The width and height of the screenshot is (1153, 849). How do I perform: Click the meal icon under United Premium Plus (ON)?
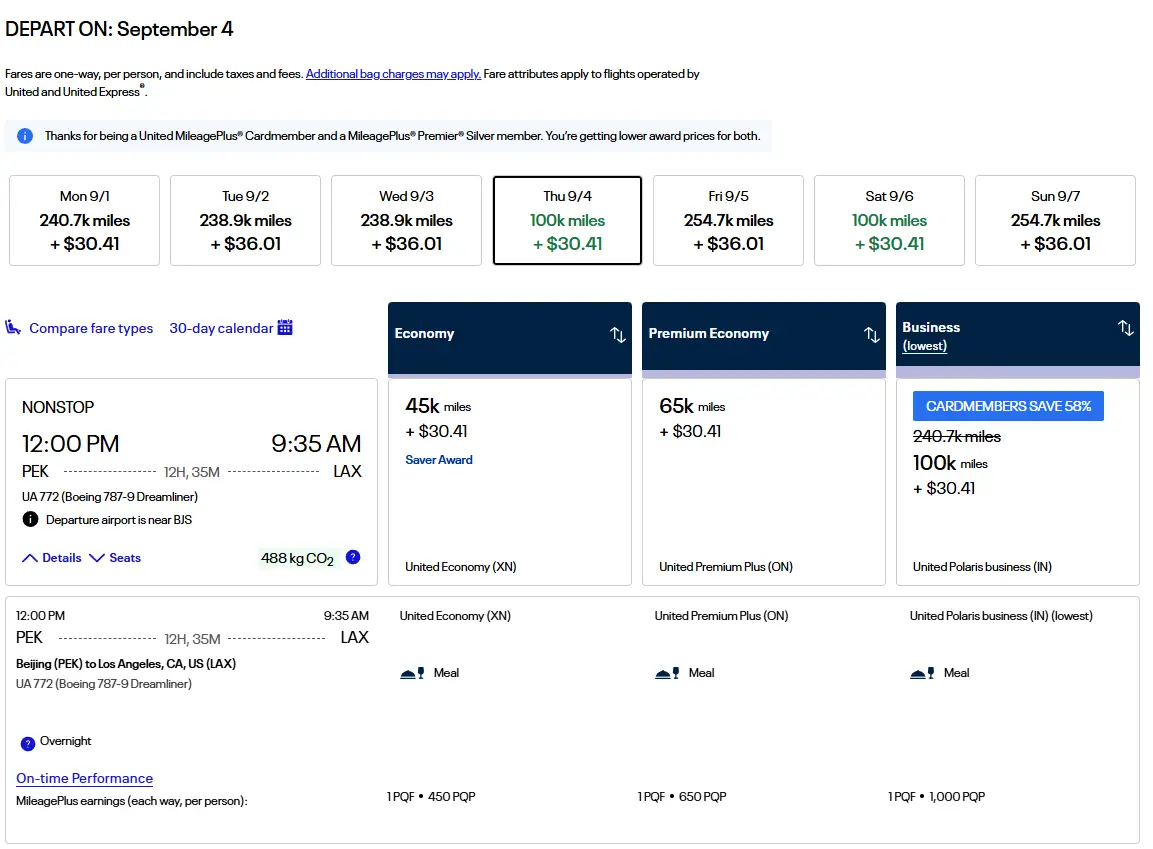[x=667, y=673]
